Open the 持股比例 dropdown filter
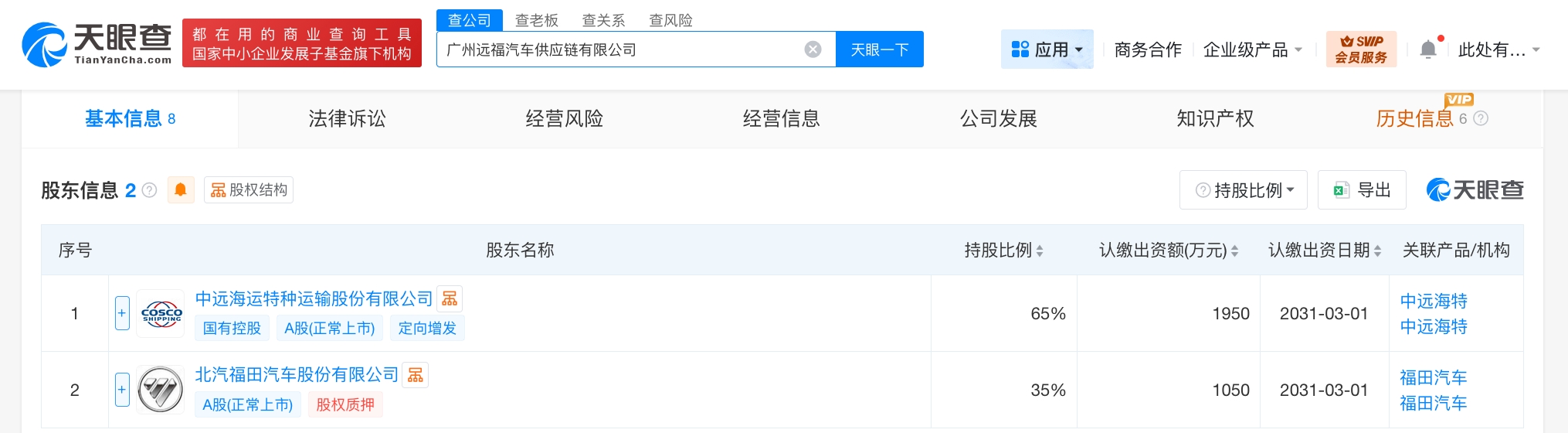The image size is (1568, 433). 1243,190
